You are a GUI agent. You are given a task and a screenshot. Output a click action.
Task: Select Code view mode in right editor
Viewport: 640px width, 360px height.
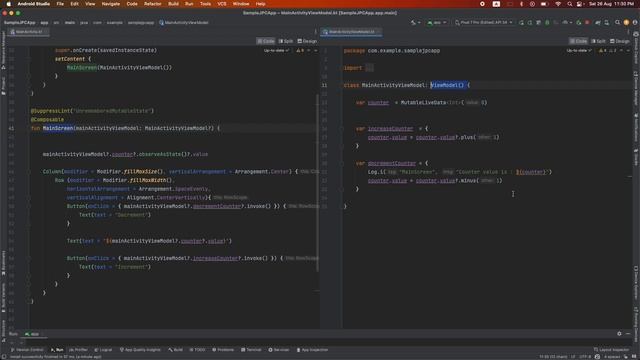pyautogui.click(x=578, y=41)
